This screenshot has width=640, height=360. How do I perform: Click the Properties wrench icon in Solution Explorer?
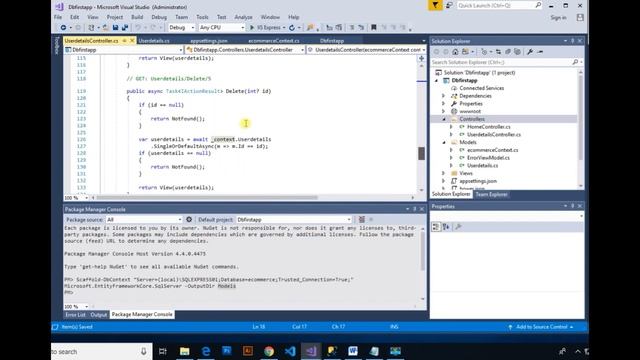click(530, 52)
